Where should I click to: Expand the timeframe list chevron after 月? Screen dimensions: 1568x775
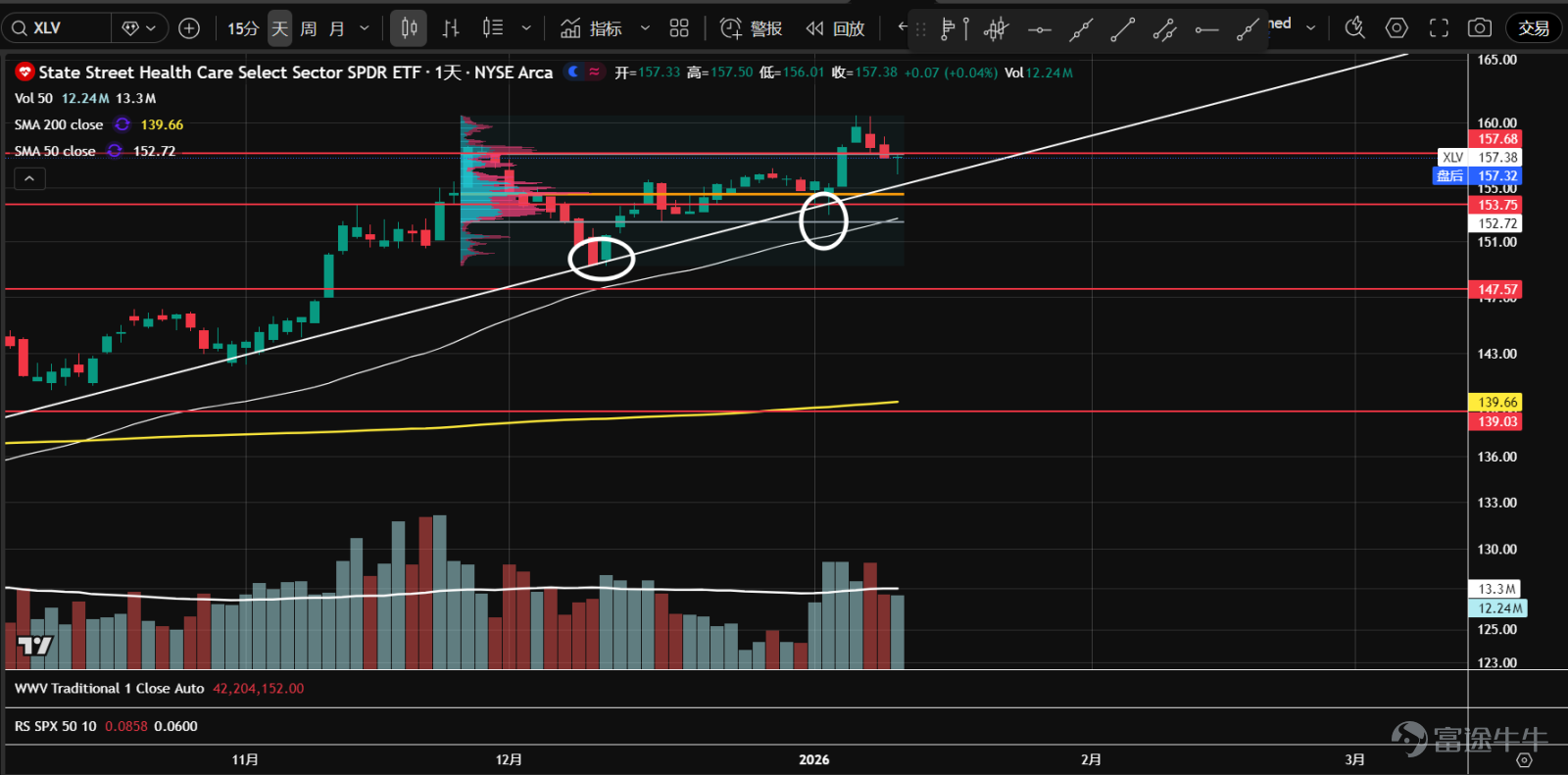365,28
